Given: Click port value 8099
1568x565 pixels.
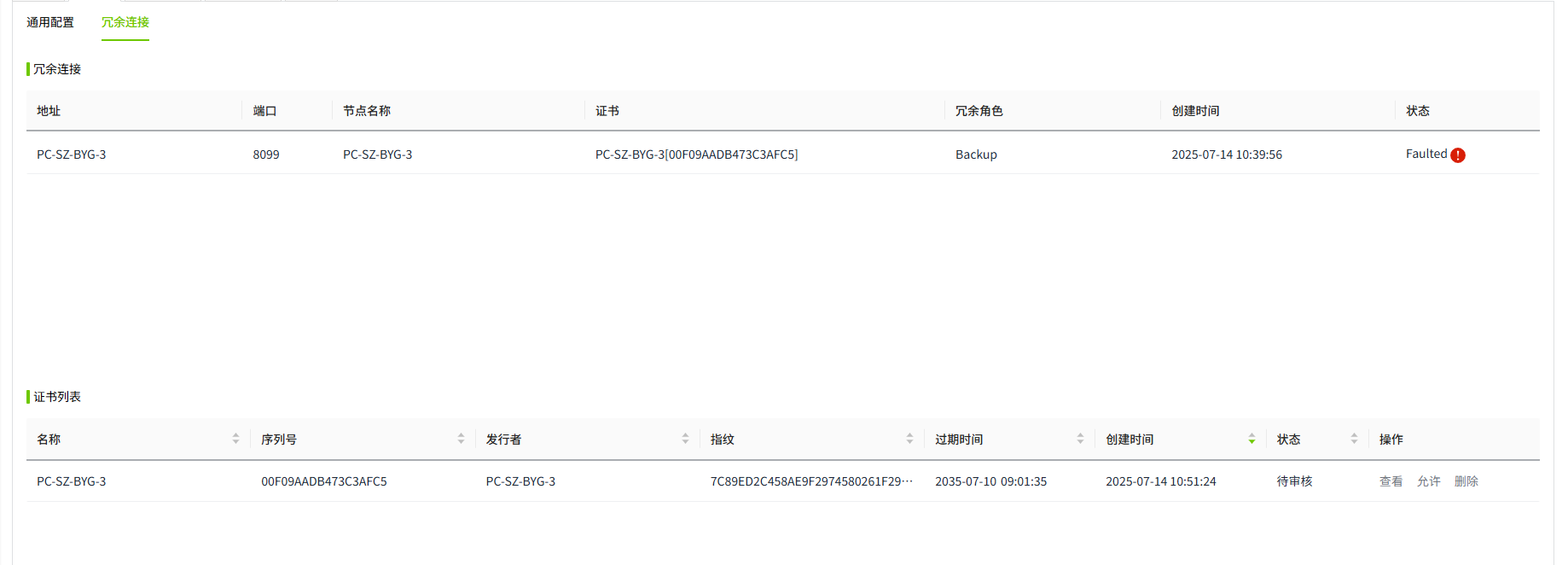Looking at the screenshot, I should [x=266, y=154].
